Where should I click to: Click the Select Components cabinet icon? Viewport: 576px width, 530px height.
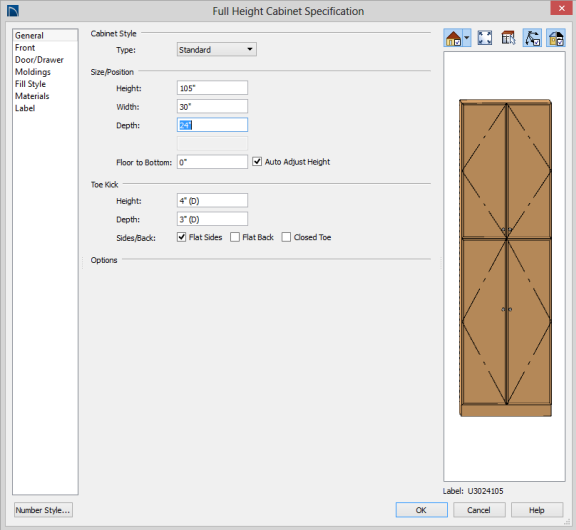[508, 38]
